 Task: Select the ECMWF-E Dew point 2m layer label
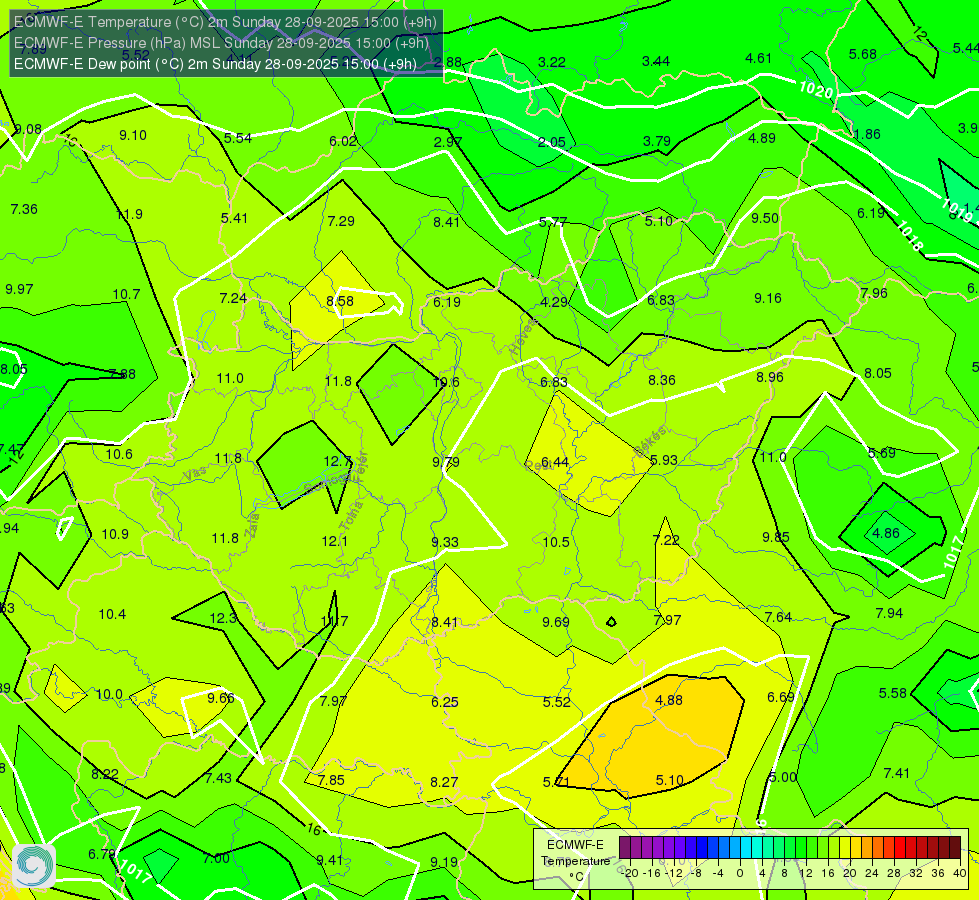215,64
